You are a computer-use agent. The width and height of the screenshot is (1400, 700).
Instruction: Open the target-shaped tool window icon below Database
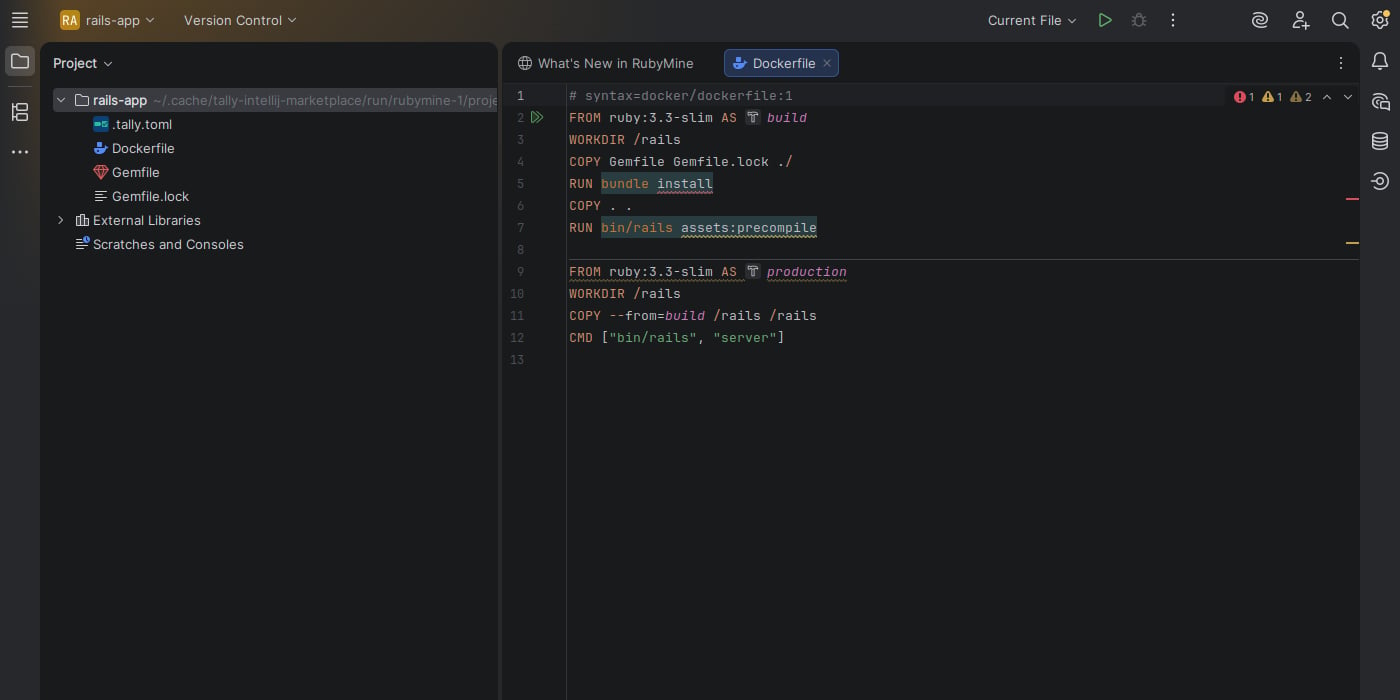[x=1380, y=181]
